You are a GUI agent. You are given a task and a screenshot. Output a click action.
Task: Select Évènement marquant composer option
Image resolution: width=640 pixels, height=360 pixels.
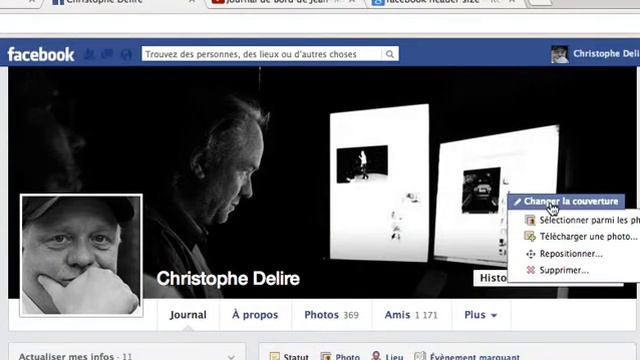467,356
